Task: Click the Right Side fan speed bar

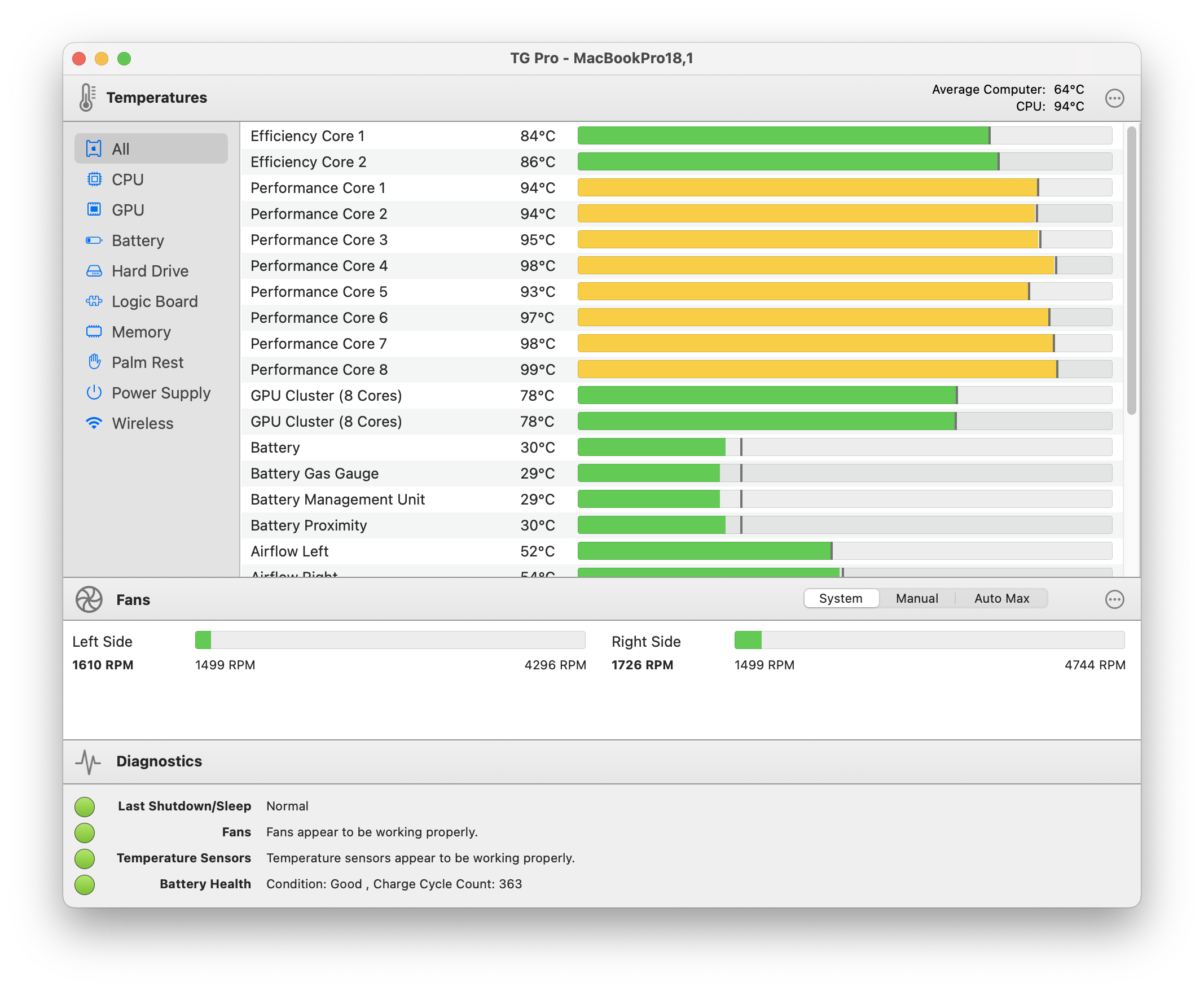Action: [930, 640]
